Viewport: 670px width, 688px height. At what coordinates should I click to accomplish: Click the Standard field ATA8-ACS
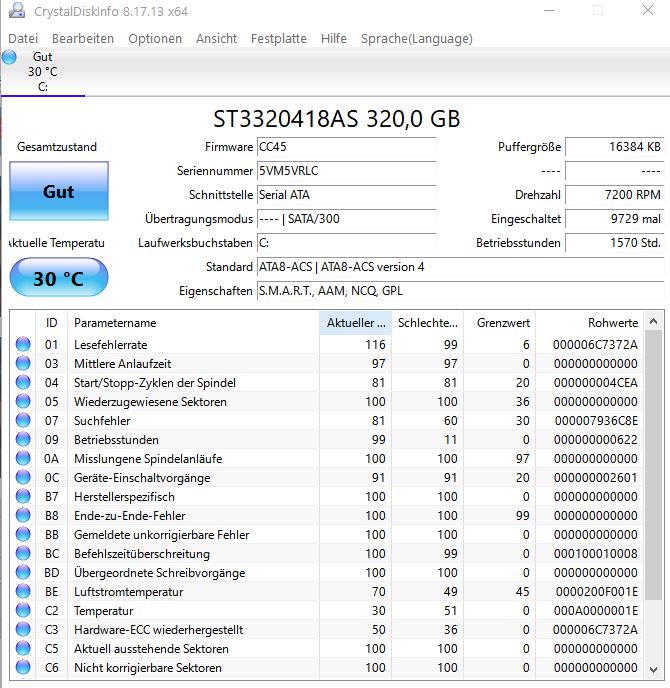460,267
